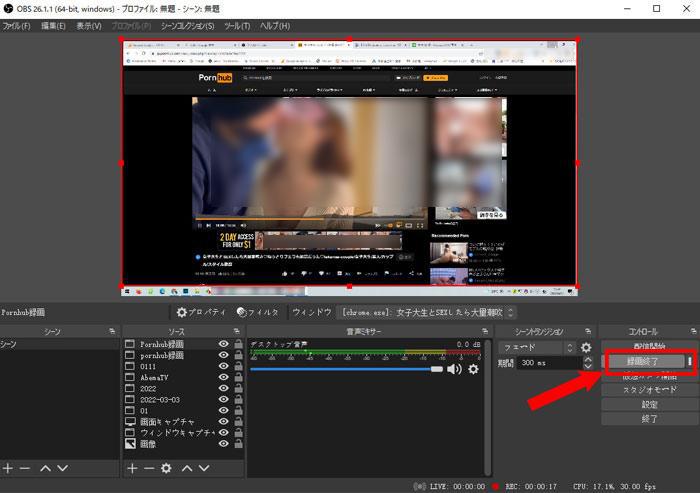Open source properties gear below the sources list

pos(166,468)
